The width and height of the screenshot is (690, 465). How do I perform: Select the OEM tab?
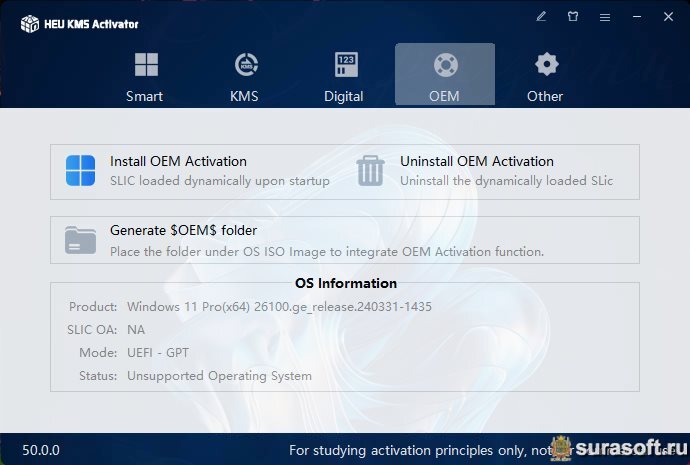click(x=445, y=74)
